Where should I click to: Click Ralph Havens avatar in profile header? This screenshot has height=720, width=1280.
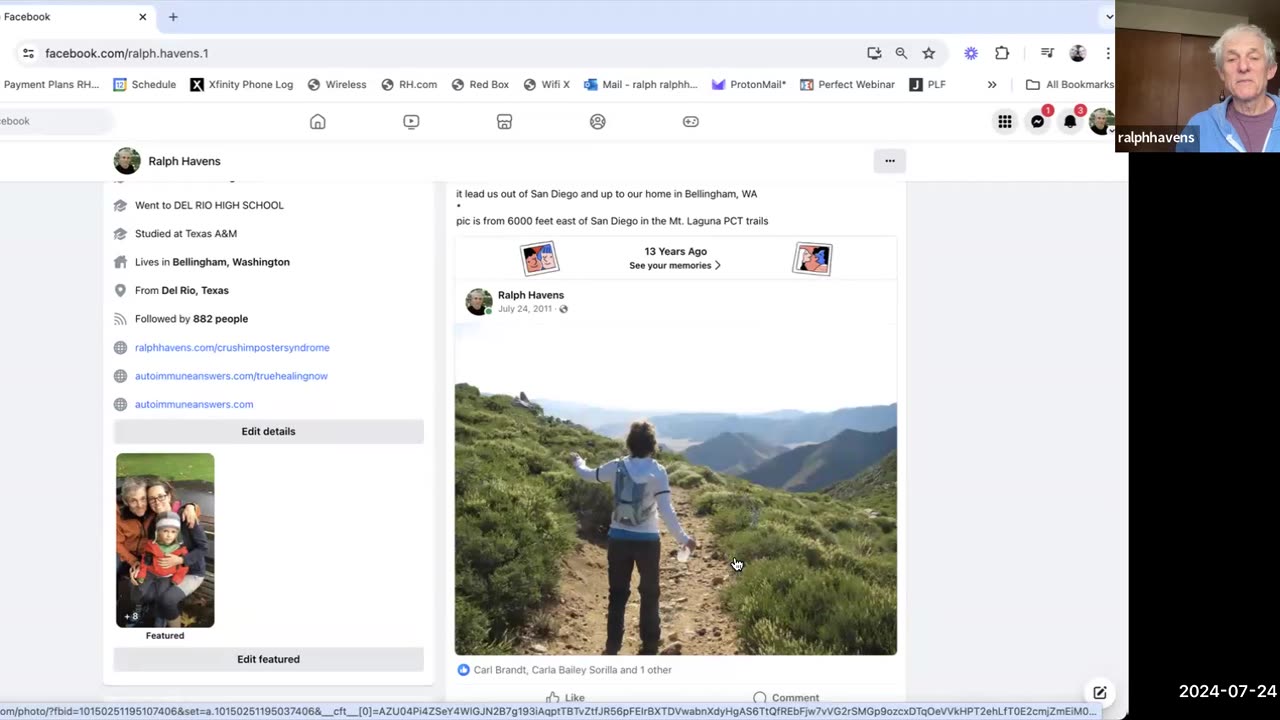(x=127, y=161)
